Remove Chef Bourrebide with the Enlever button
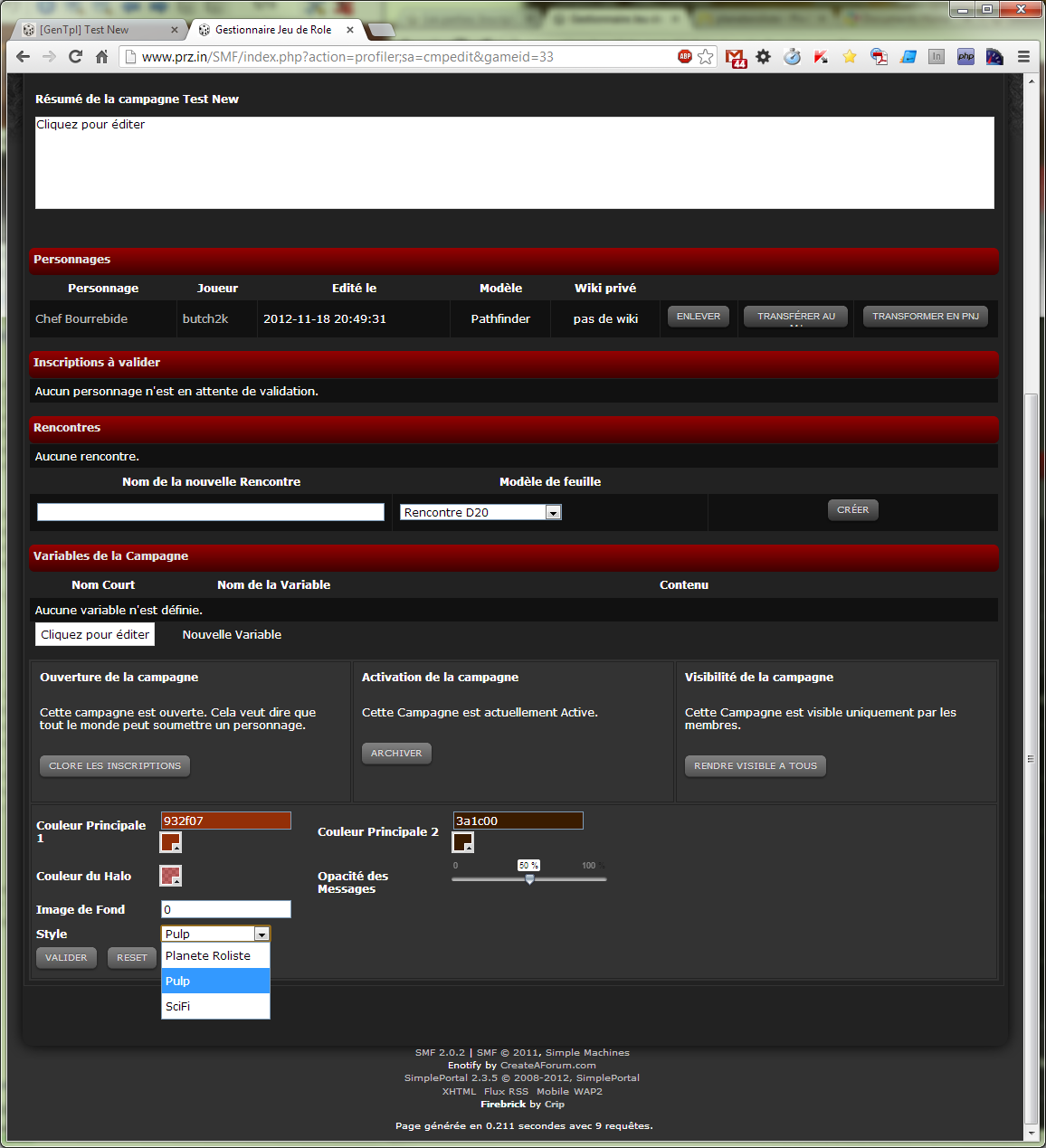 699,317
